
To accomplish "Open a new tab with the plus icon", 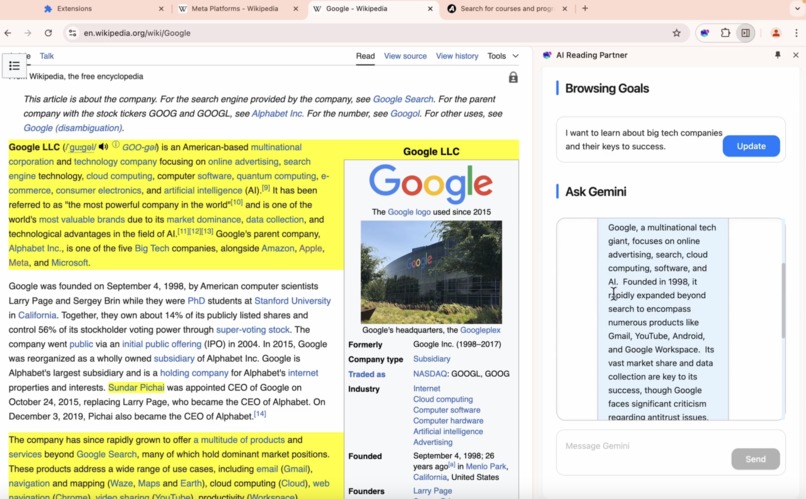I will pos(585,8).
